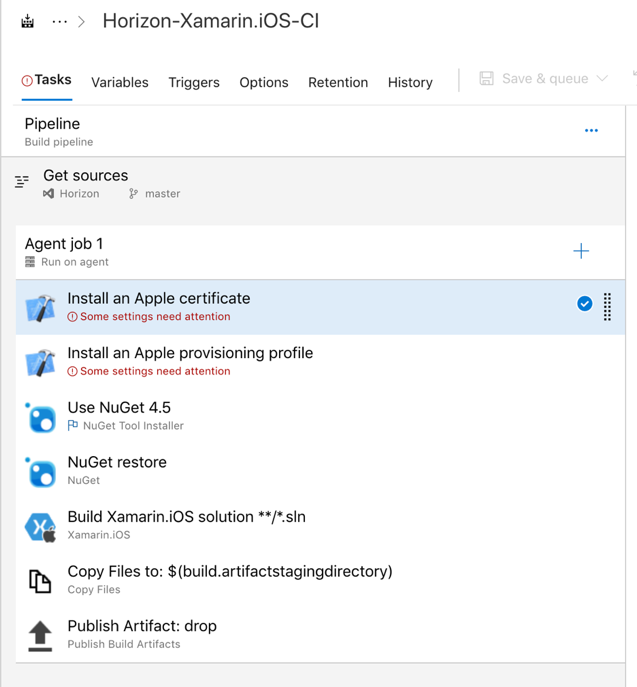Click the NuGet restore icon
This screenshot has width=637, height=687.
coord(41,473)
